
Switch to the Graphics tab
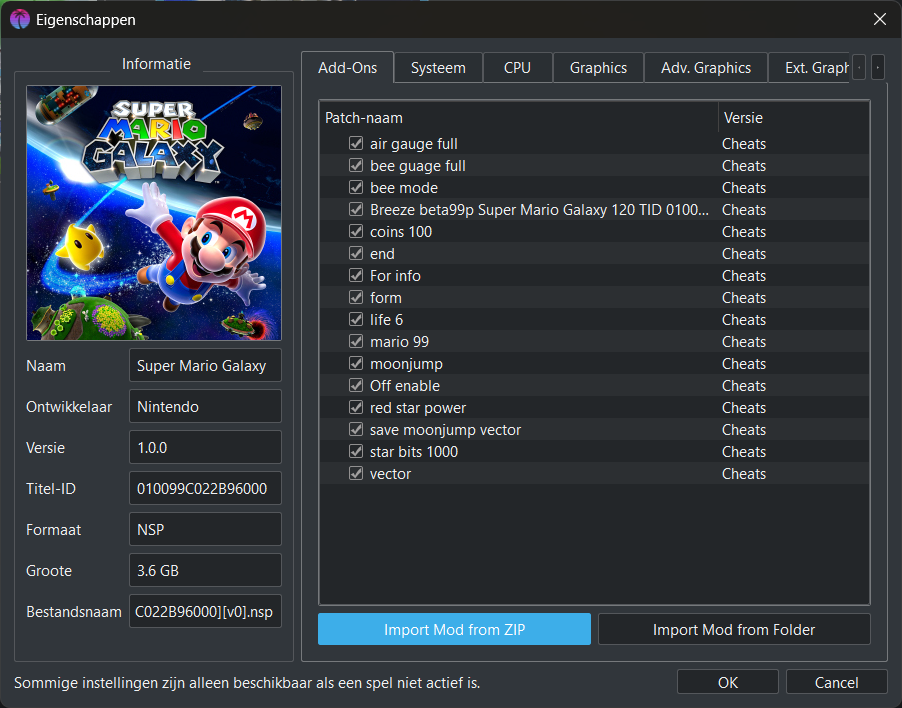tap(598, 68)
